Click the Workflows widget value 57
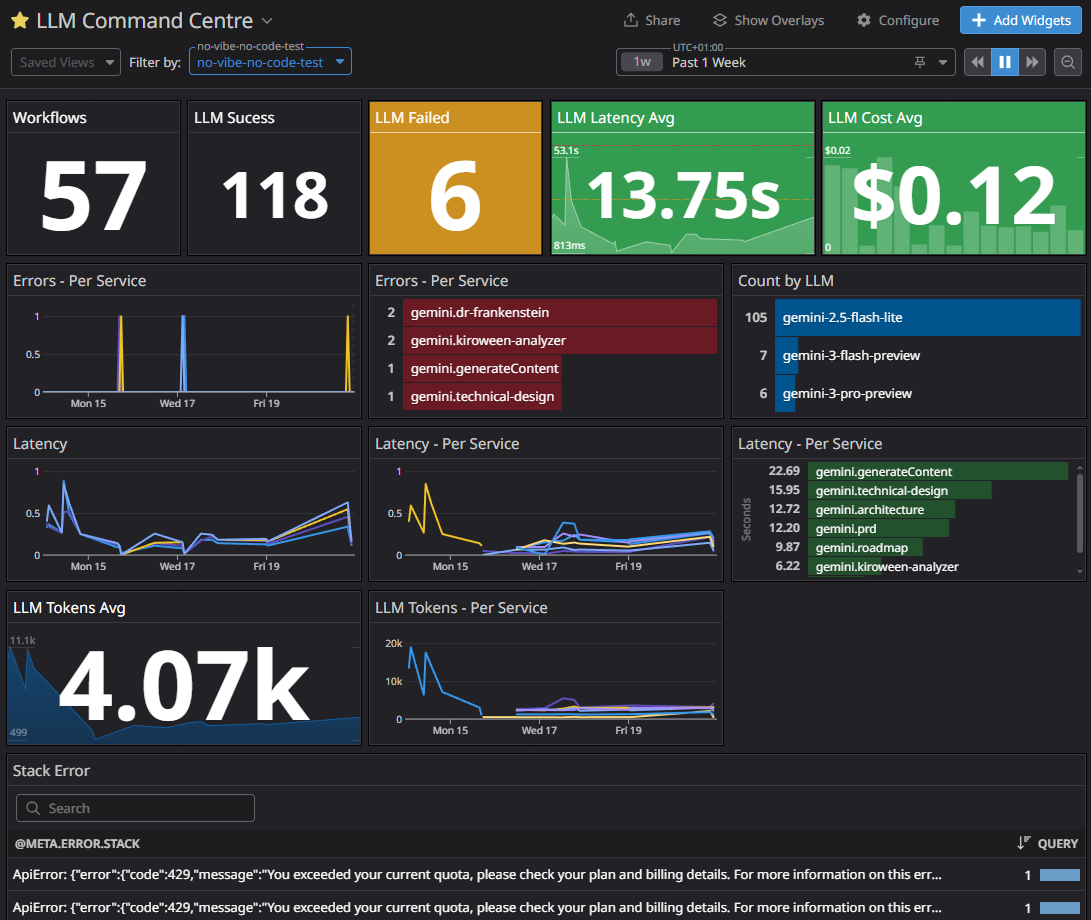Viewport: 1091px width, 920px height. point(93,195)
